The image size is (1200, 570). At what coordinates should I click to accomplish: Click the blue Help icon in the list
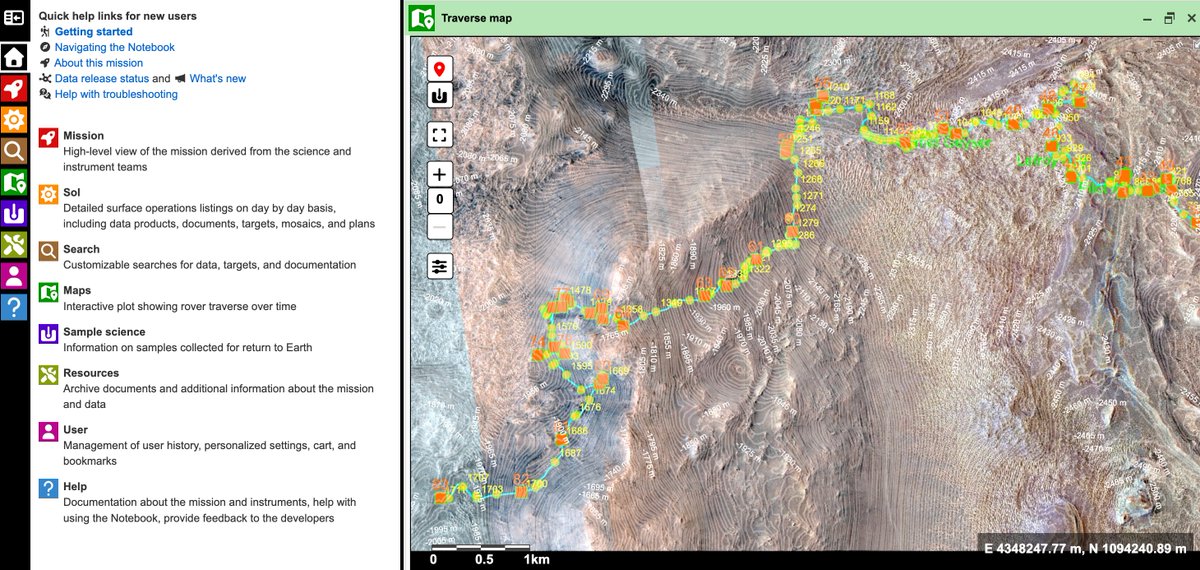click(x=47, y=488)
